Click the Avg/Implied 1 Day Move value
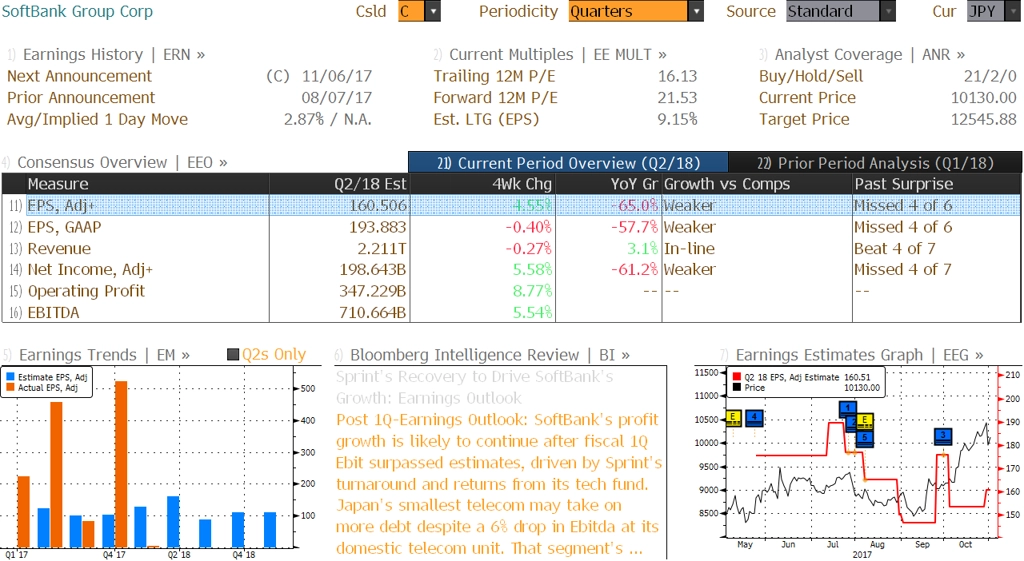This screenshot has width=1024, height=561. click(x=327, y=120)
